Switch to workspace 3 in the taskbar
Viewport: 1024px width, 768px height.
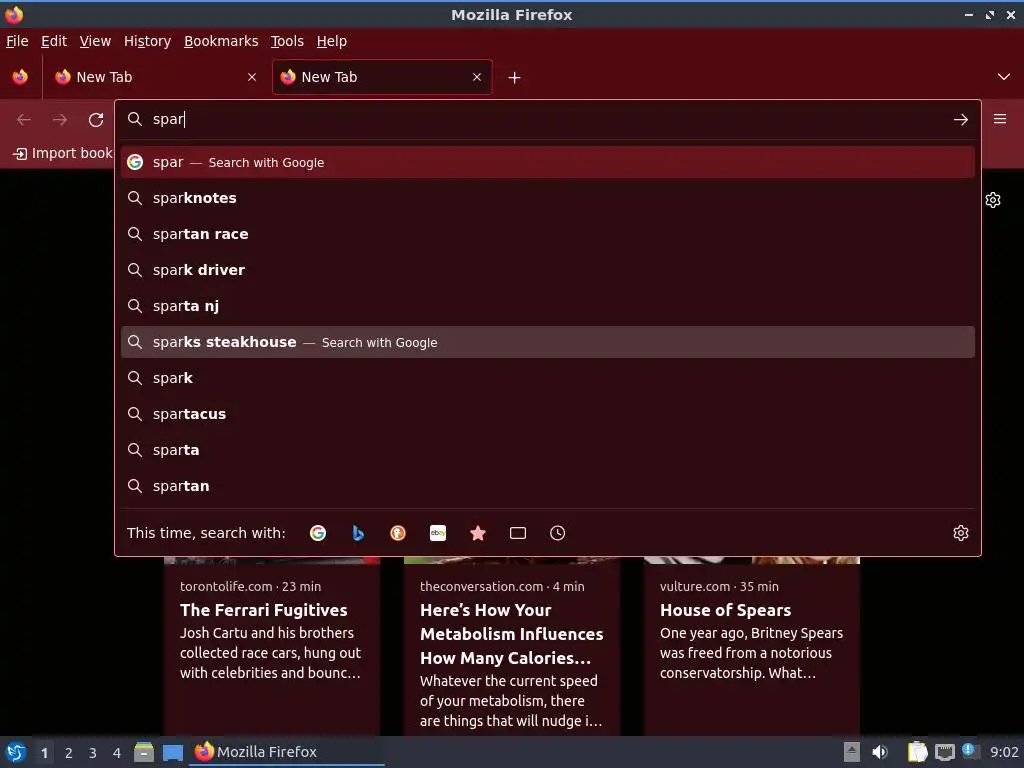tap(93, 753)
